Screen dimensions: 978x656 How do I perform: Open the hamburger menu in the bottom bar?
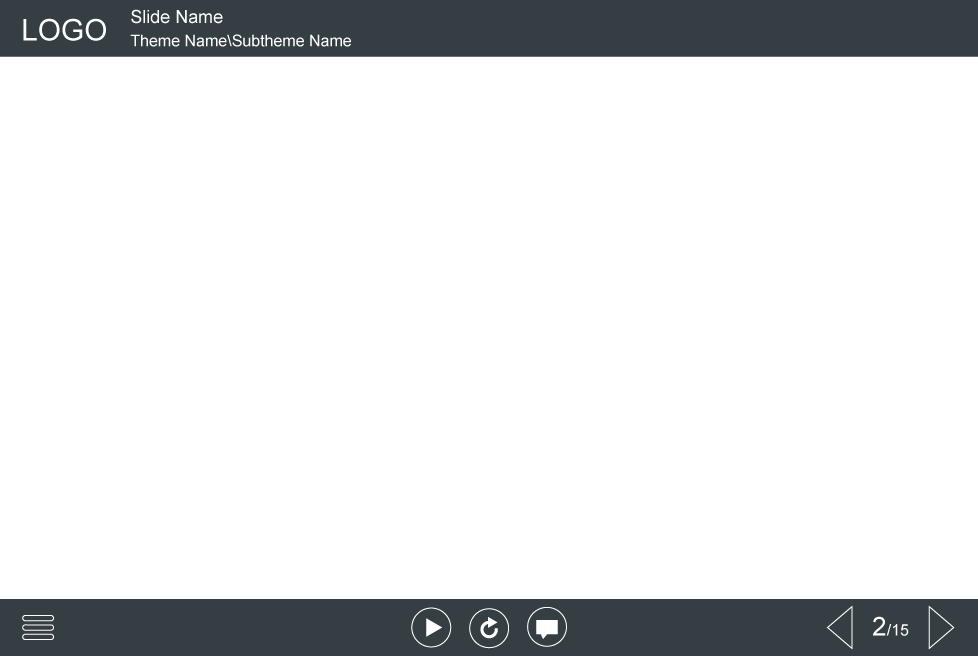pyautogui.click(x=38, y=628)
